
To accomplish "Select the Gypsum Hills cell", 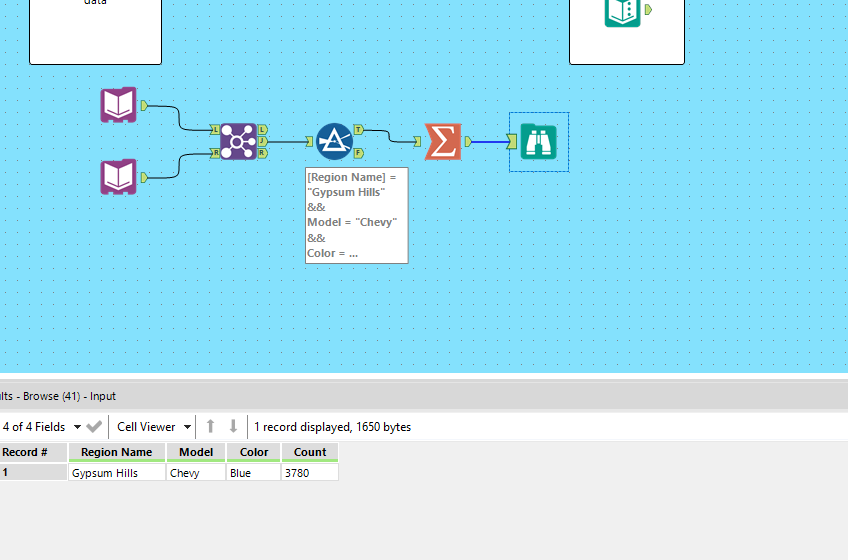I will (117, 472).
